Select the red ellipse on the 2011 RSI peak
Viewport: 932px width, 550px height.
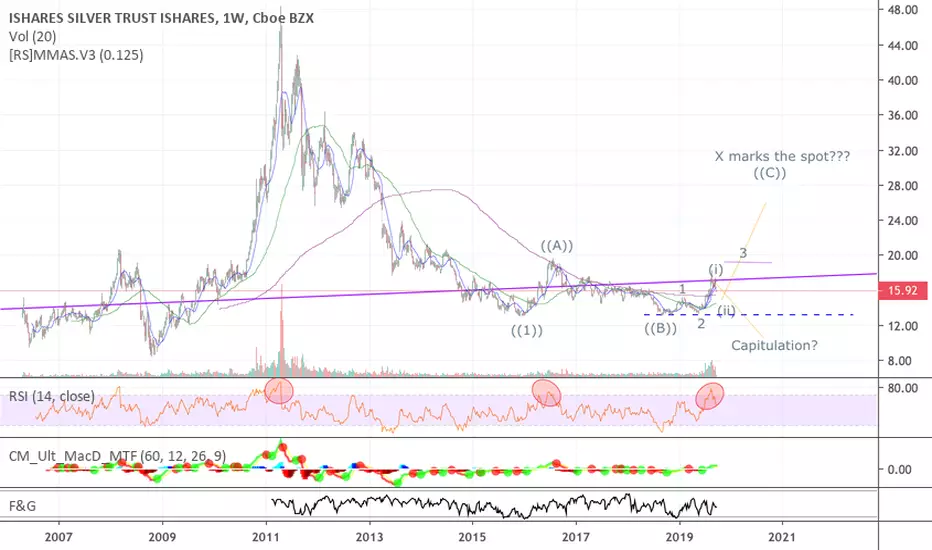279,390
